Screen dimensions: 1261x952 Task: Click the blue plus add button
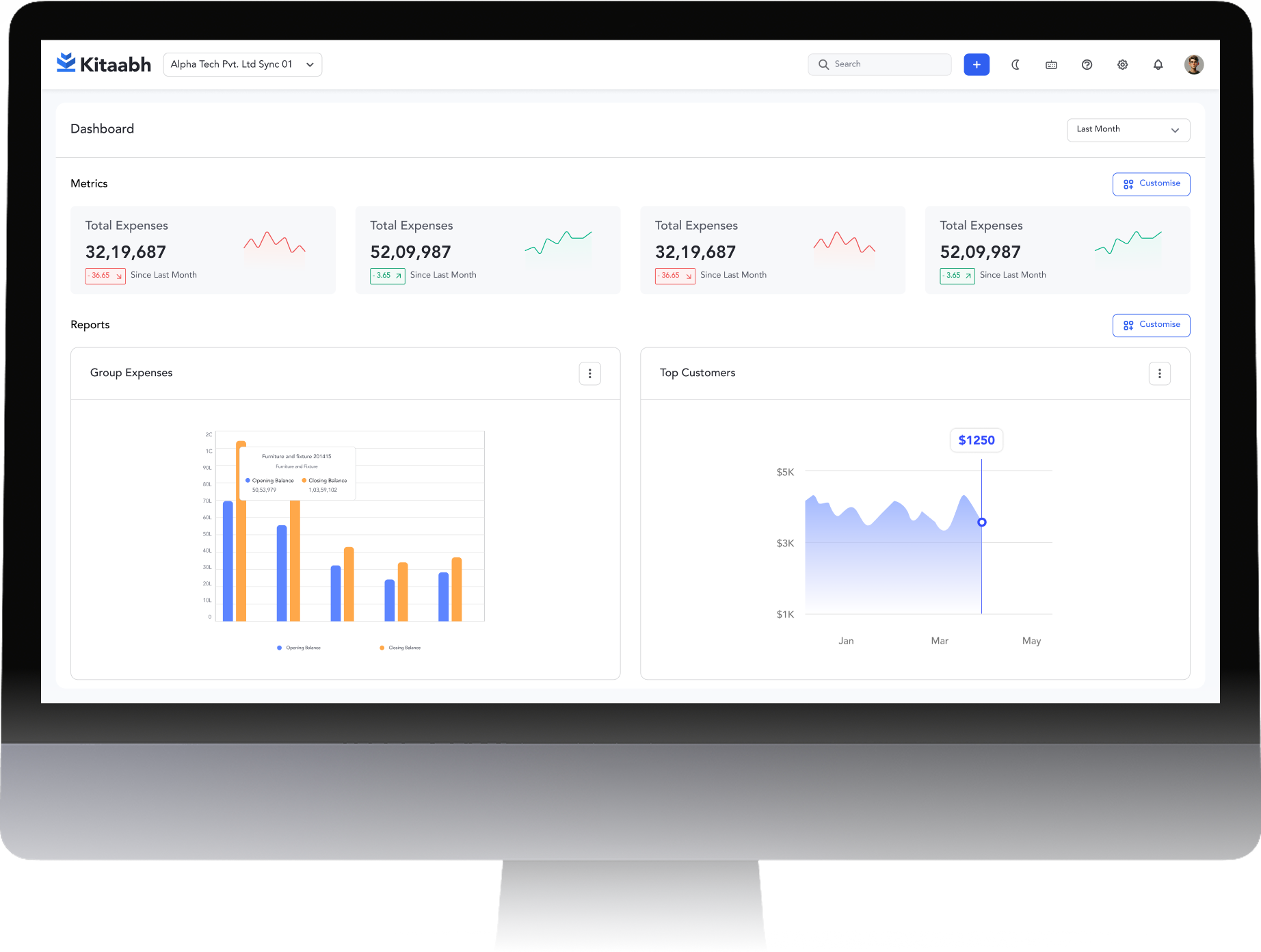[977, 64]
